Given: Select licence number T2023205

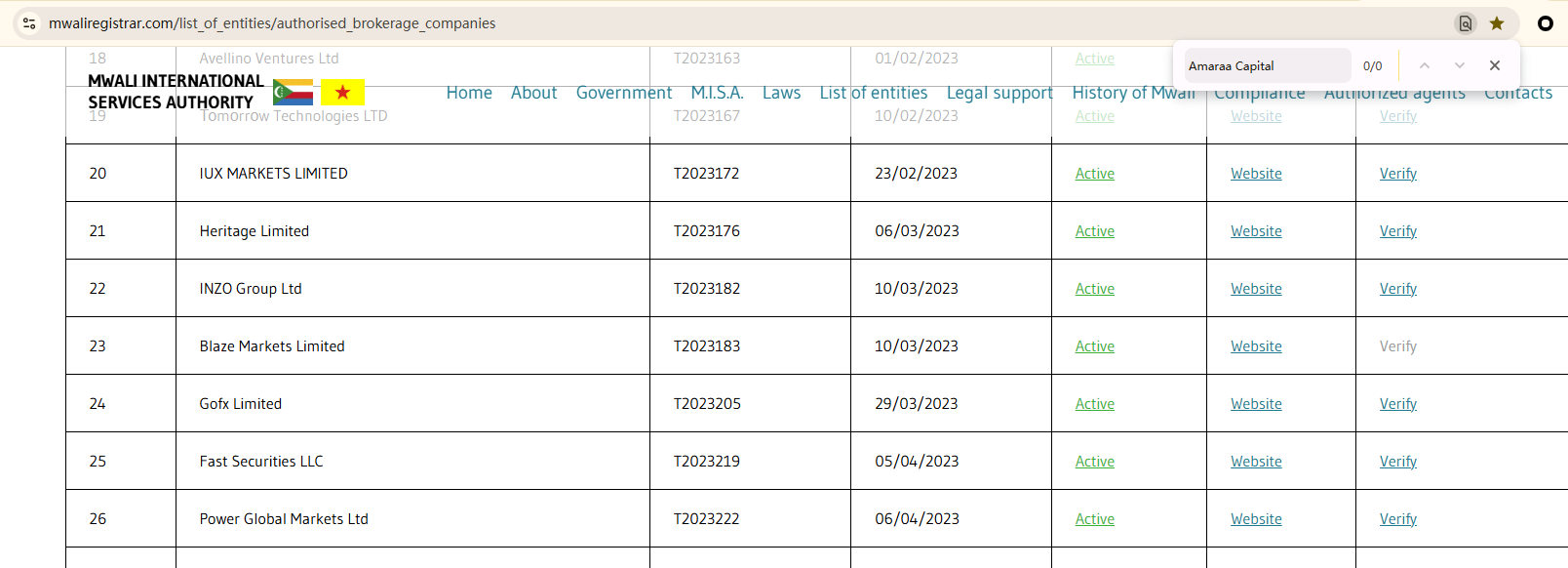Looking at the screenshot, I should tap(707, 404).
